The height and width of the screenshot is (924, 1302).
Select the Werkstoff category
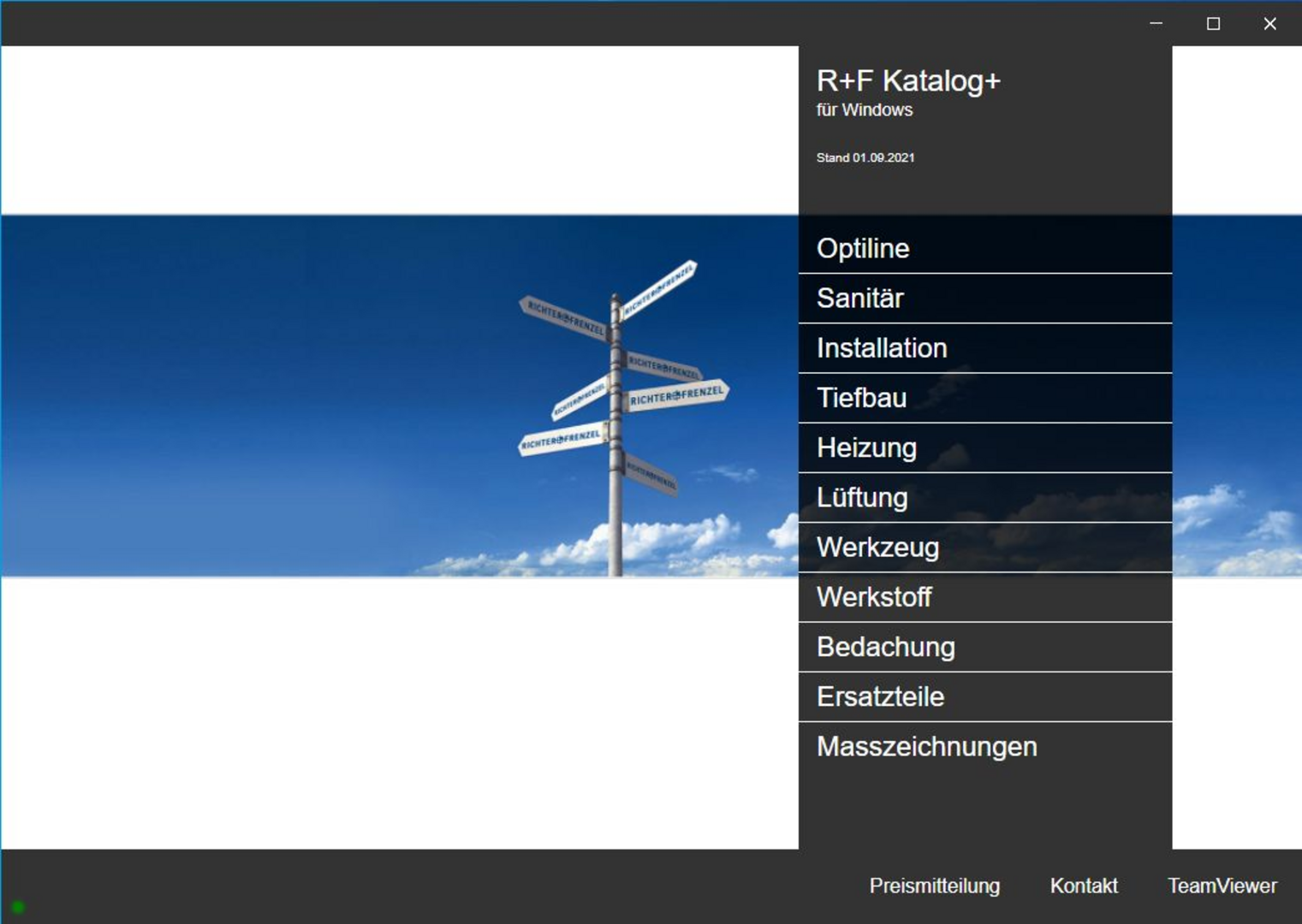coord(984,597)
